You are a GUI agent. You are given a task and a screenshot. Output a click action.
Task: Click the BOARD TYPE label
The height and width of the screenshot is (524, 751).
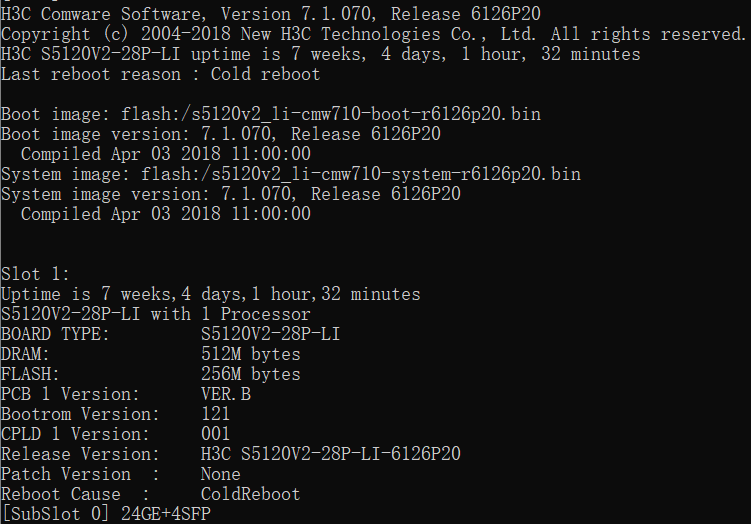point(56,334)
